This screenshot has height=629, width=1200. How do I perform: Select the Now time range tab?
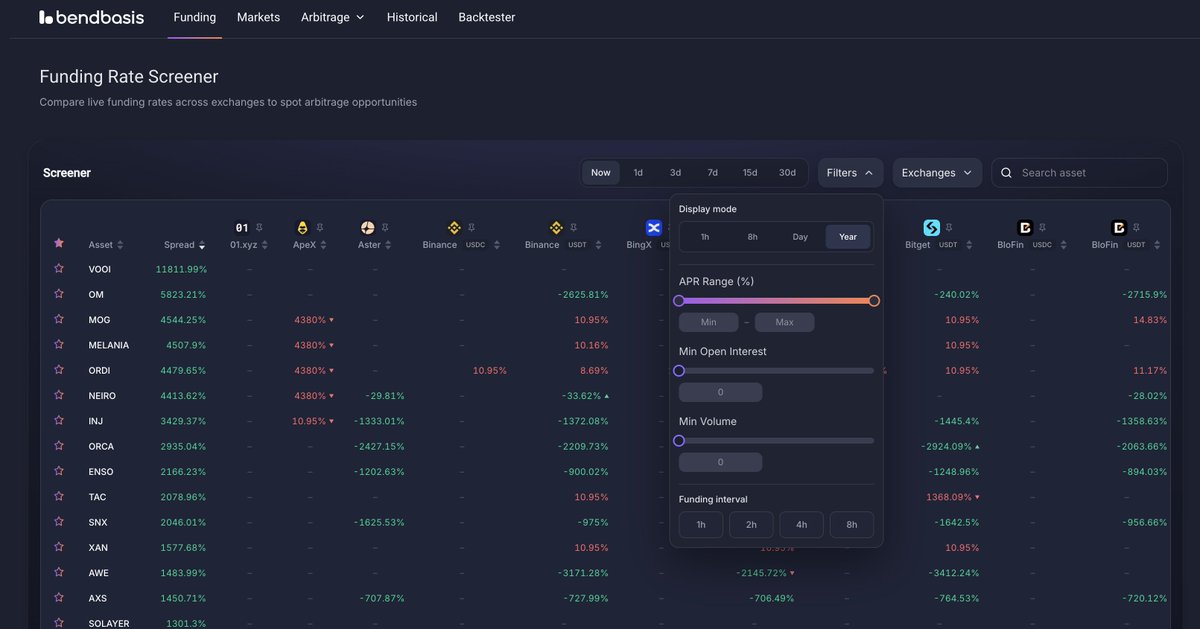(x=601, y=173)
